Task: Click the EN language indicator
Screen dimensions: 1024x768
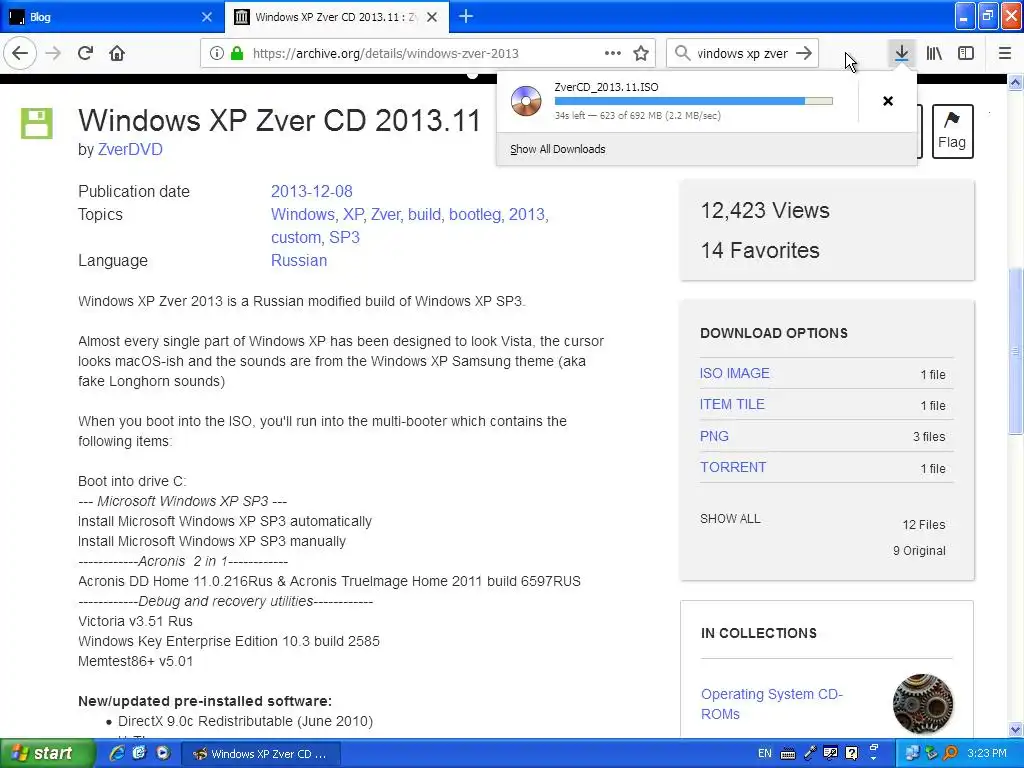Action: pyautogui.click(x=765, y=753)
